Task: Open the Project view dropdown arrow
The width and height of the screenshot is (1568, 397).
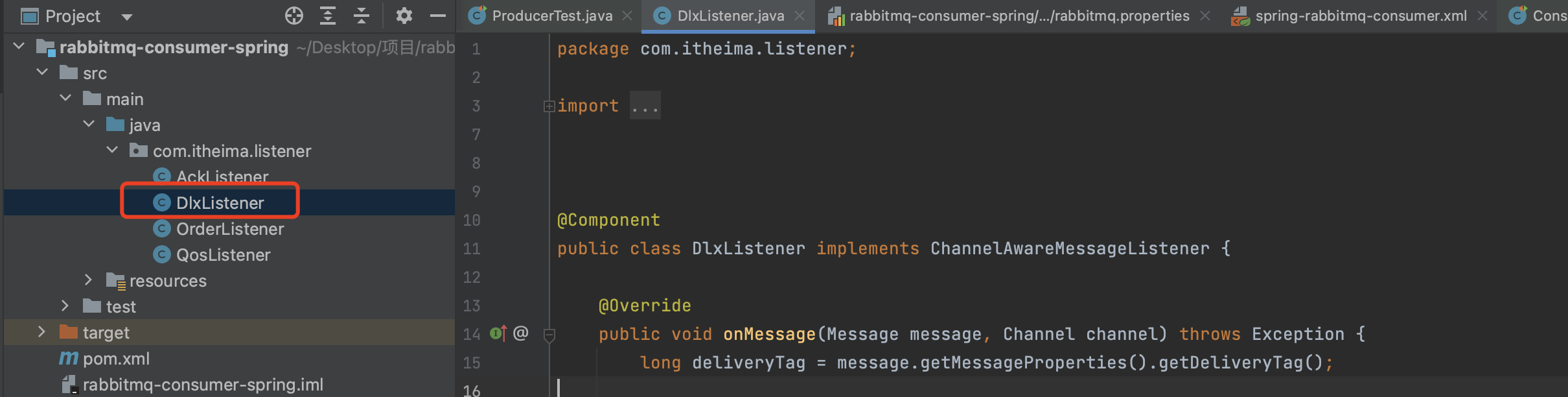Action: coord(127,17)
